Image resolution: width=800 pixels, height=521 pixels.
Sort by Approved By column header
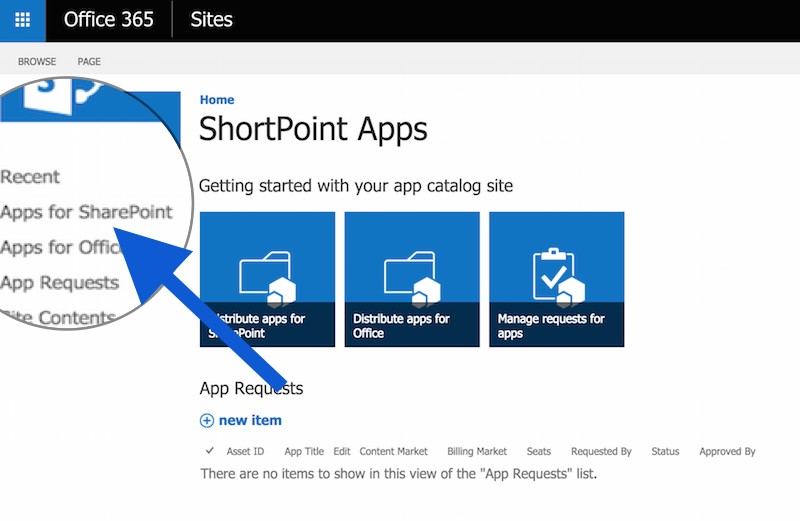click(x=727, y=451)
